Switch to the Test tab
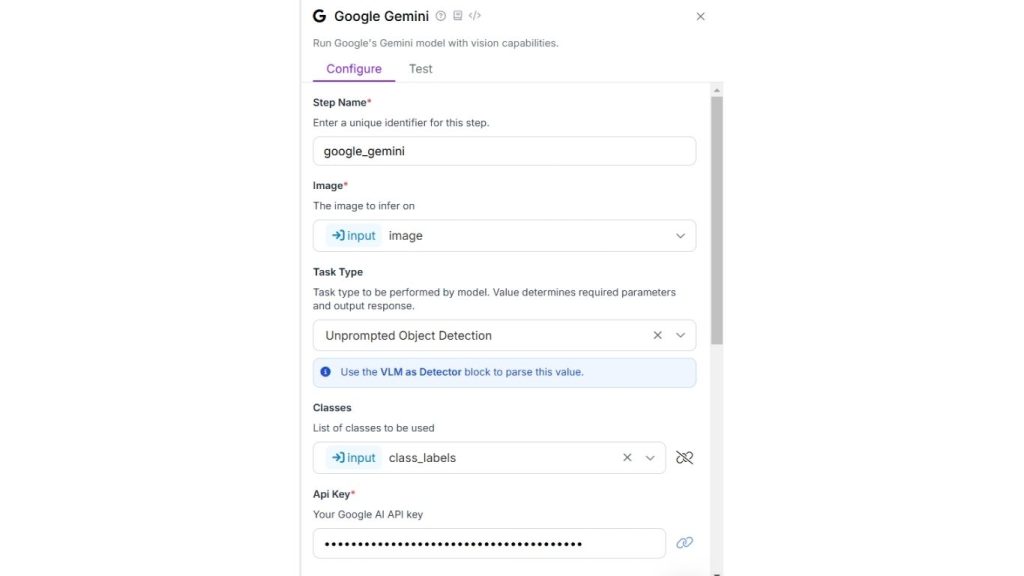1024x576 pixels. [420, 68]
